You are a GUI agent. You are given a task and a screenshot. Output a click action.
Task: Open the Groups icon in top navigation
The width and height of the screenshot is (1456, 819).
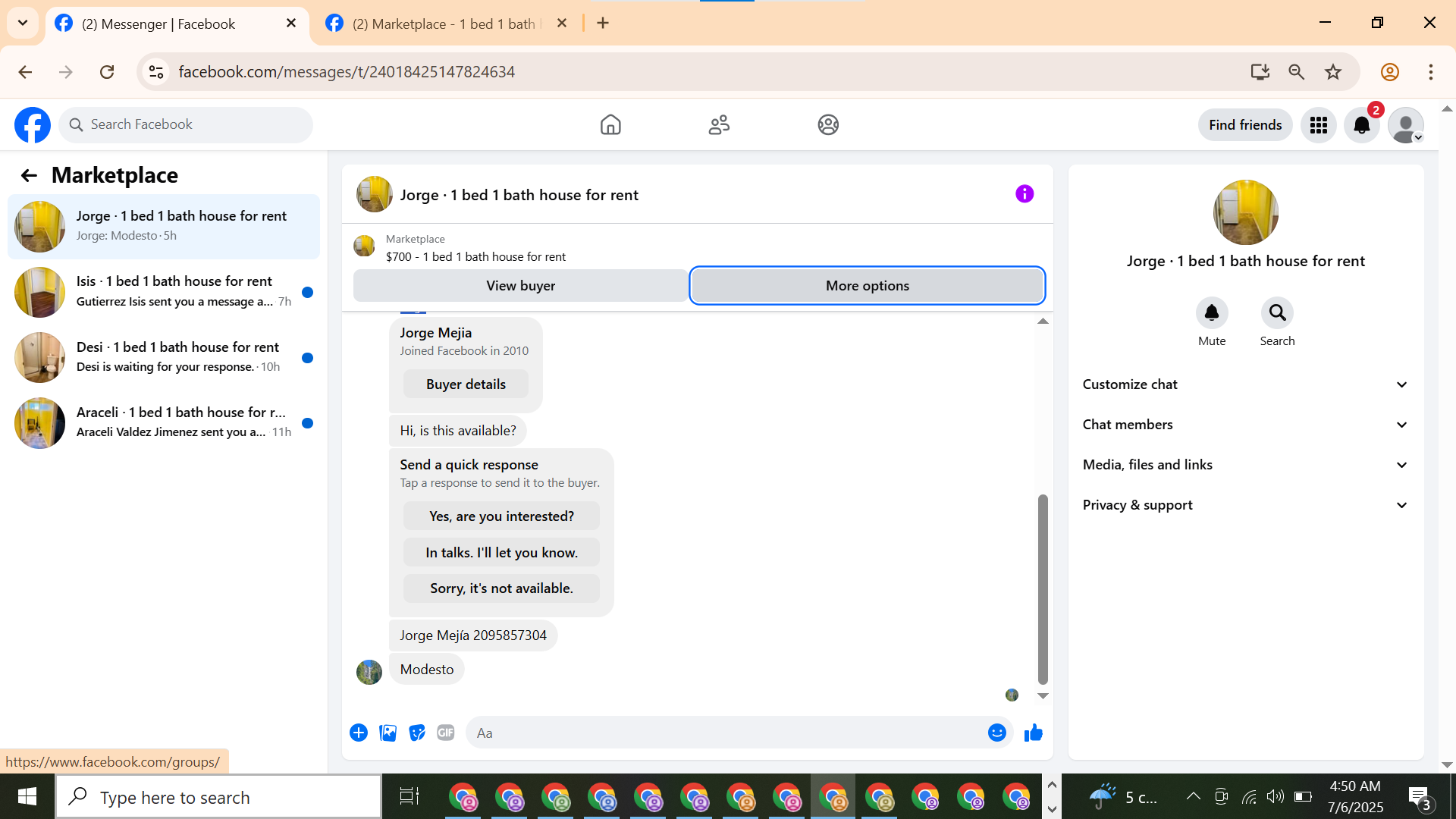pos(828,124)
